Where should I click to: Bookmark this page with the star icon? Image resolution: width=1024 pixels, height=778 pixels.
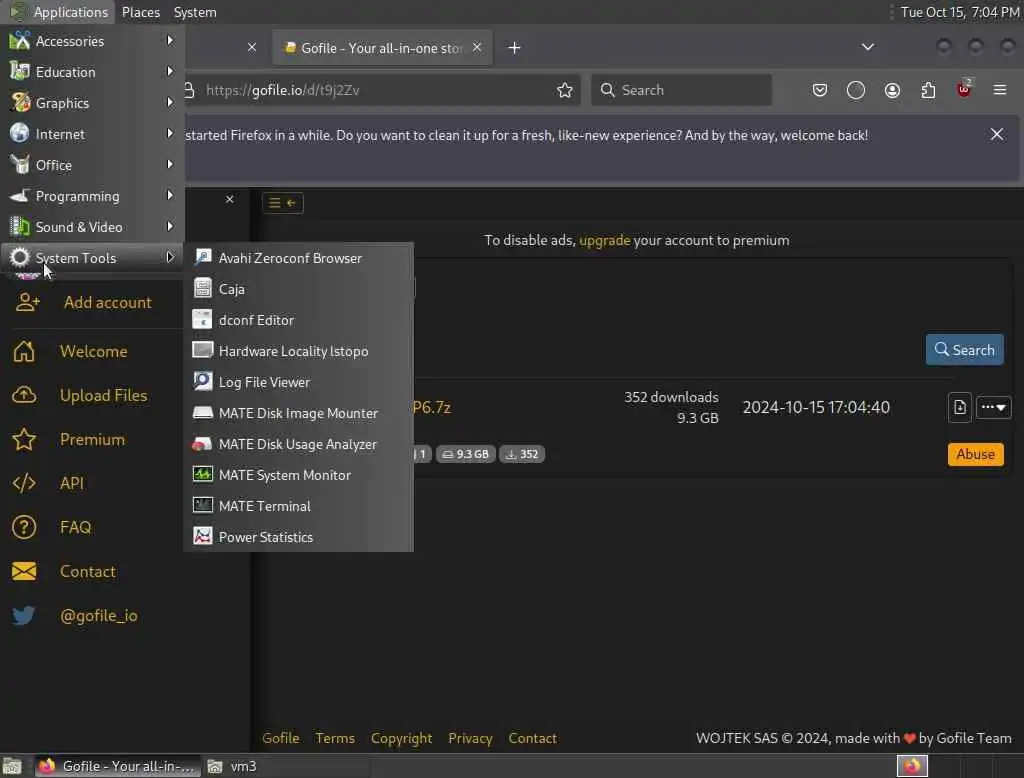click(565, 90)
